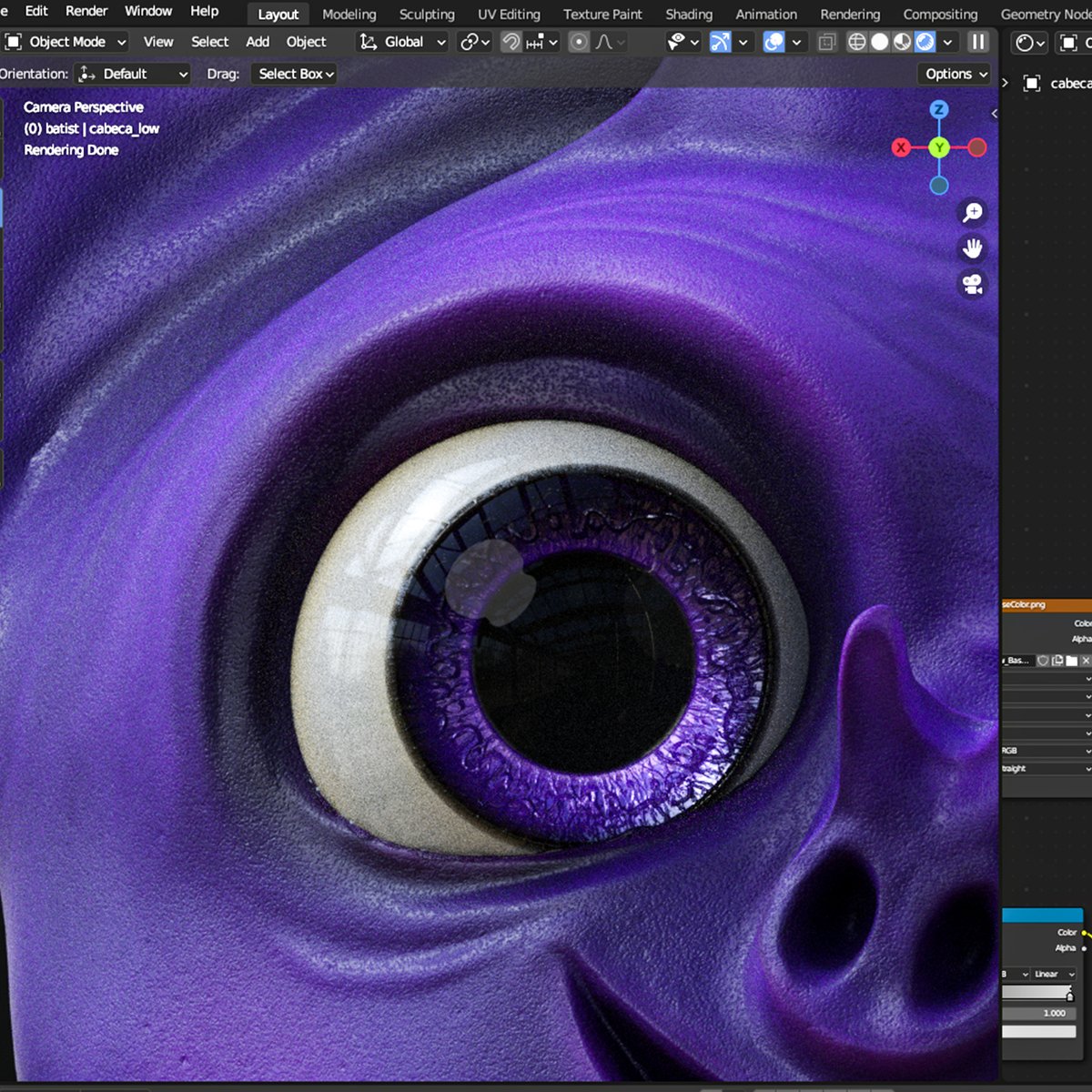Open the viewport Select menu
Viewport: 1092px width, 1092px height.
[209, 42]
